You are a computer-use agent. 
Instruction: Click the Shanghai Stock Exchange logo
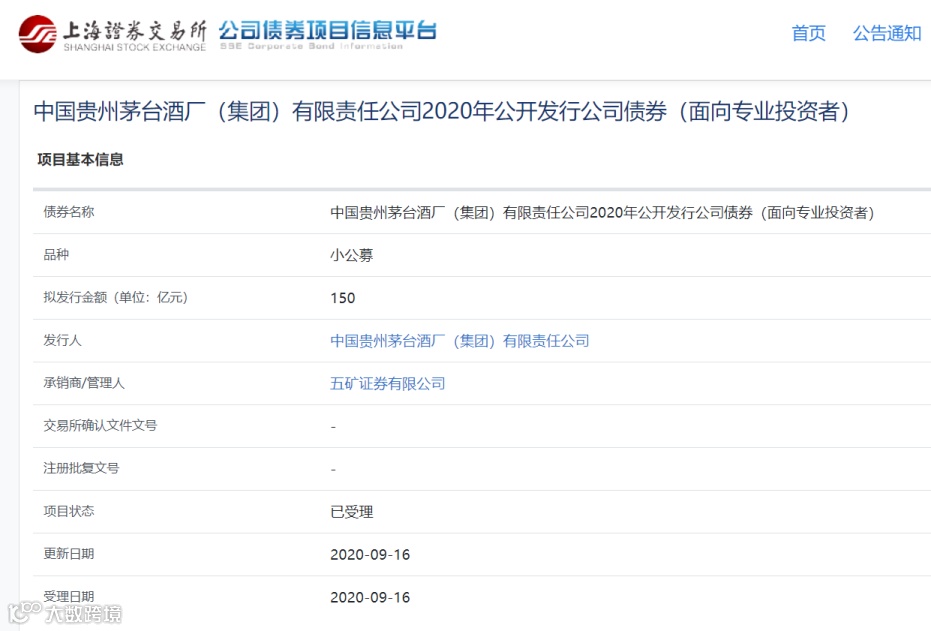coord(112,34)
